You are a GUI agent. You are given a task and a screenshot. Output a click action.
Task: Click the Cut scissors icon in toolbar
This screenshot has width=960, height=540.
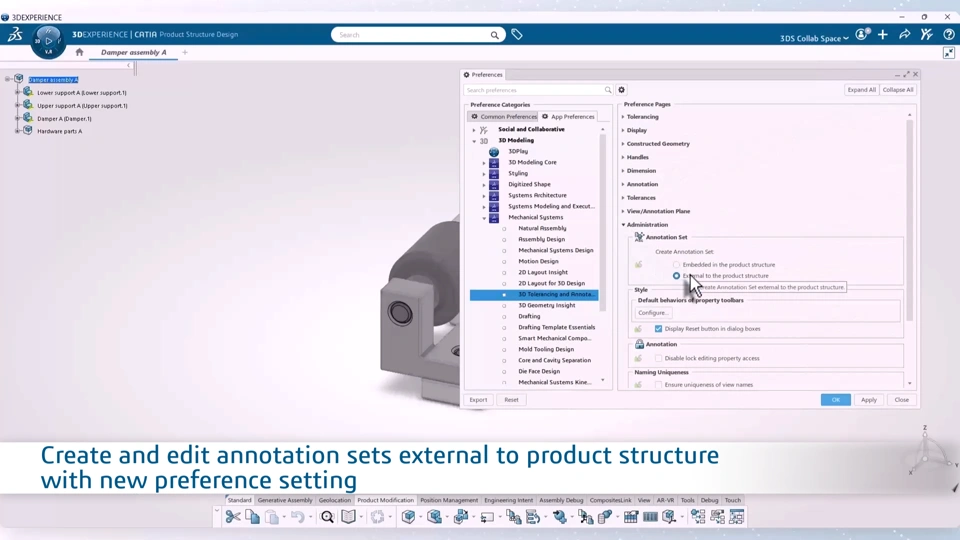pos(232,517)
